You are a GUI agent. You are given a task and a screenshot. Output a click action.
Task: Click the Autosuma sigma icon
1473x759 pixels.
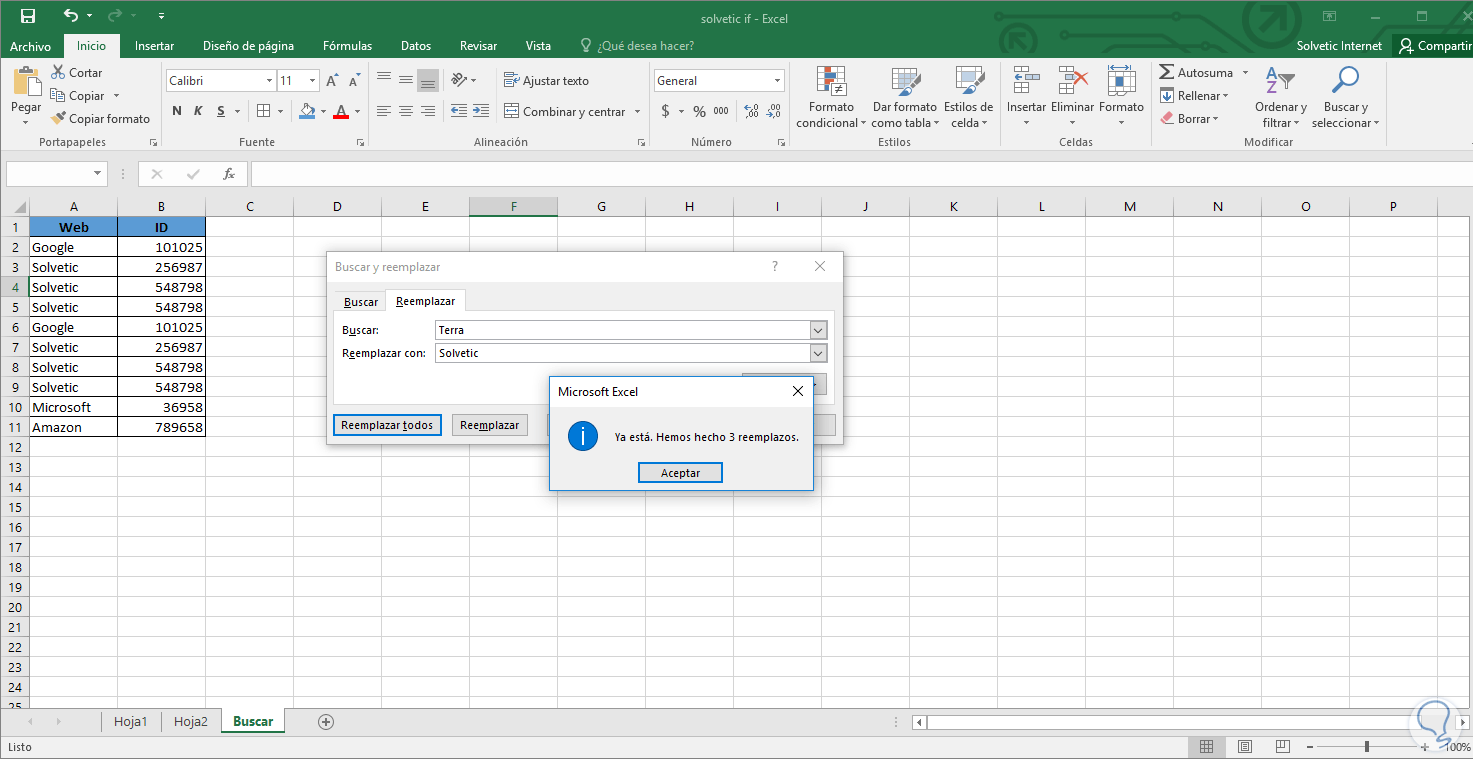1166,73
